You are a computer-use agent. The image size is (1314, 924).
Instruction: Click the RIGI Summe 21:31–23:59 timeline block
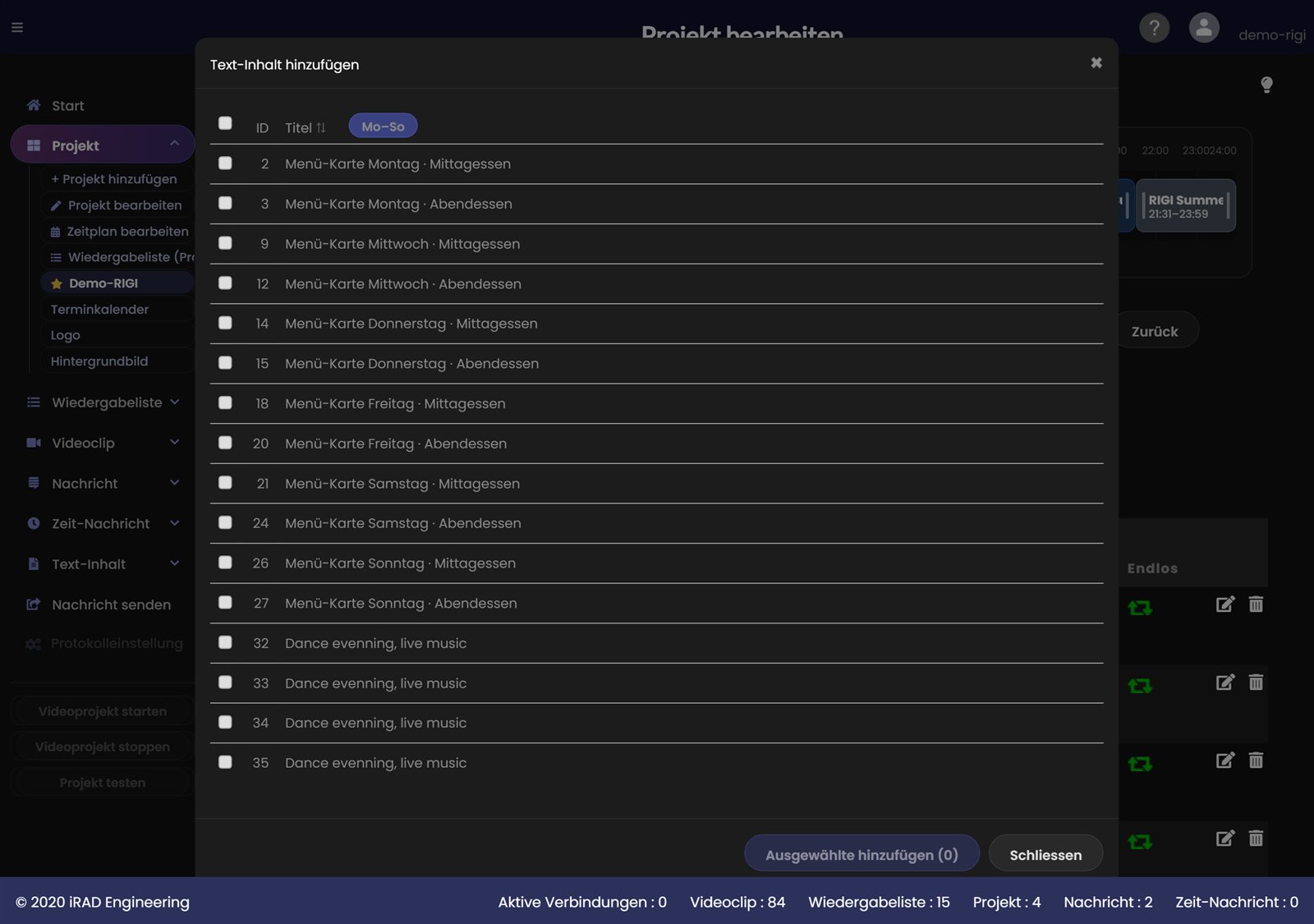1186,206
